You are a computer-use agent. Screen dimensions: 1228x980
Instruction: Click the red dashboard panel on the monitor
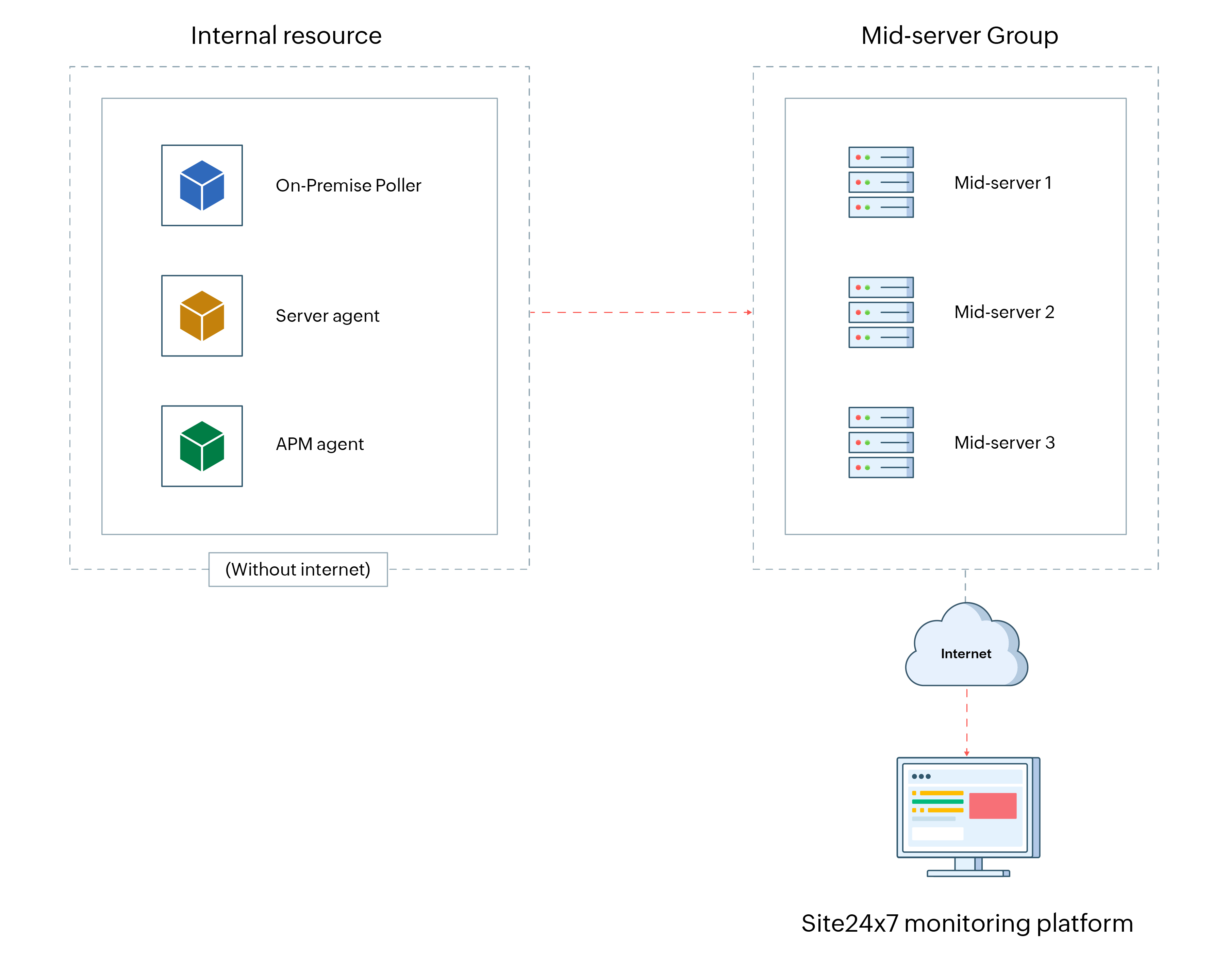click(x=993, y=805)
